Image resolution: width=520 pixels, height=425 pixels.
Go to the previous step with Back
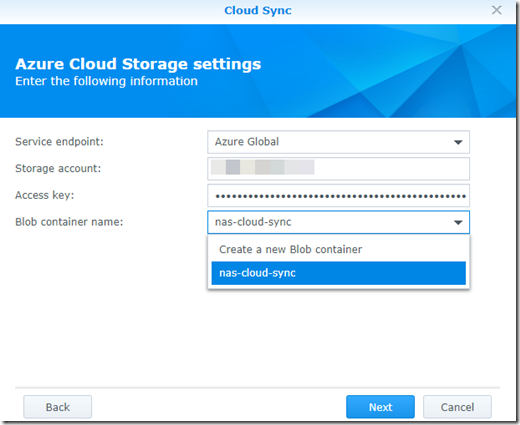click(x=57, y=407)
